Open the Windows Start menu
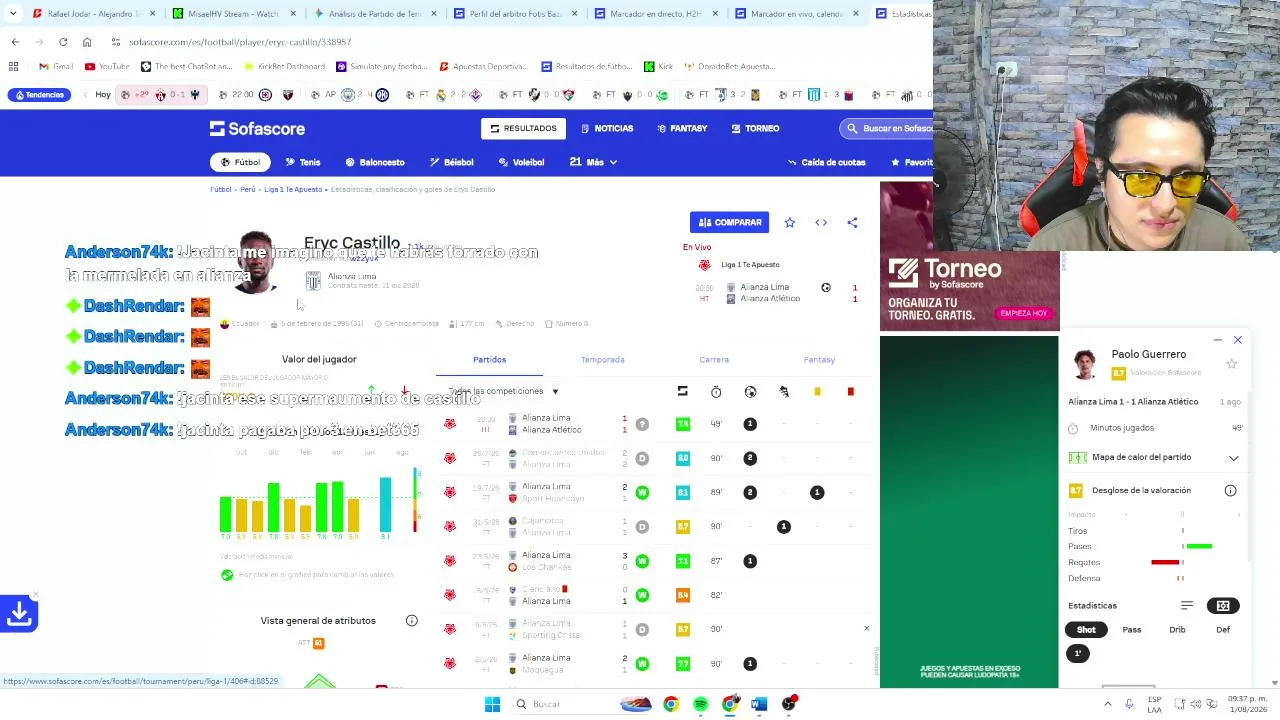The height and width of the screenshot is (720, 1280). pyautogui.click(x=492, y=704)
